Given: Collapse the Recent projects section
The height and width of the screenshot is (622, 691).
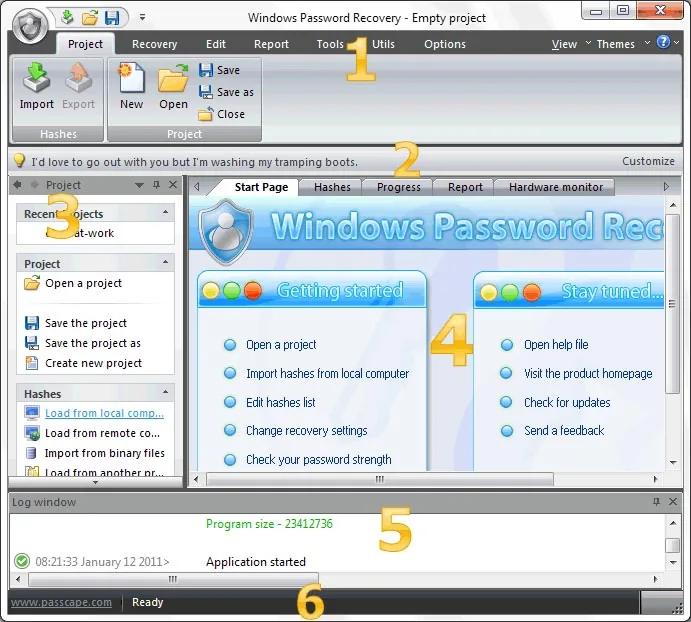Looking at the screenshot, I should click(165, 212).
